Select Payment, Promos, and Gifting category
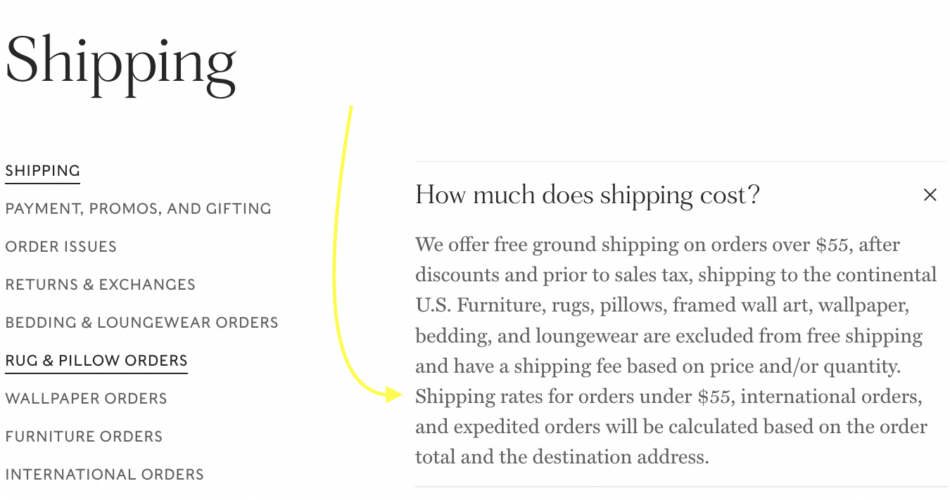Screen dimensions: 950x500 click(x=138, y=209)
